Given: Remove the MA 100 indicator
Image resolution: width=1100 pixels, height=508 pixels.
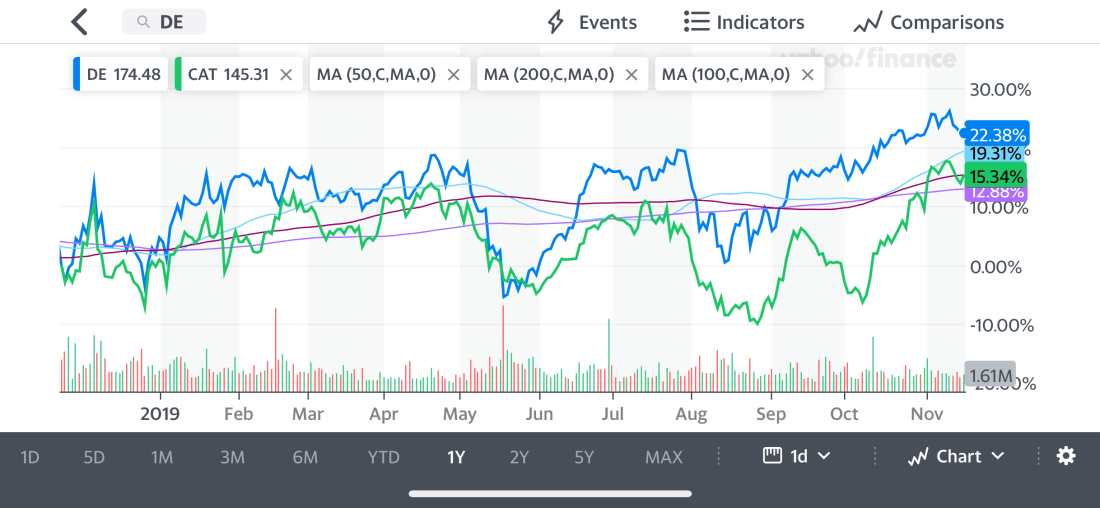Looking at the screenshot, I should pyautogui.click(x=808, y=74).
